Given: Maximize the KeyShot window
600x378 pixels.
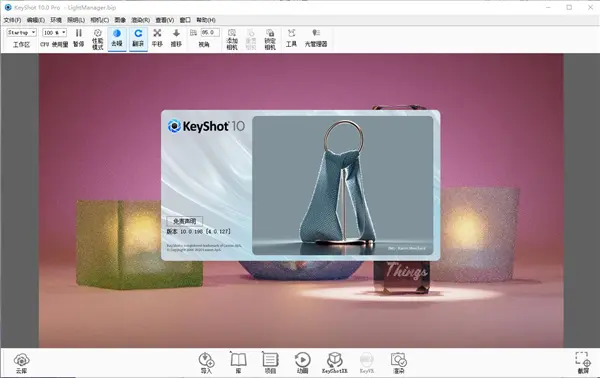Looking at the screenshot, I should point(569,7).
